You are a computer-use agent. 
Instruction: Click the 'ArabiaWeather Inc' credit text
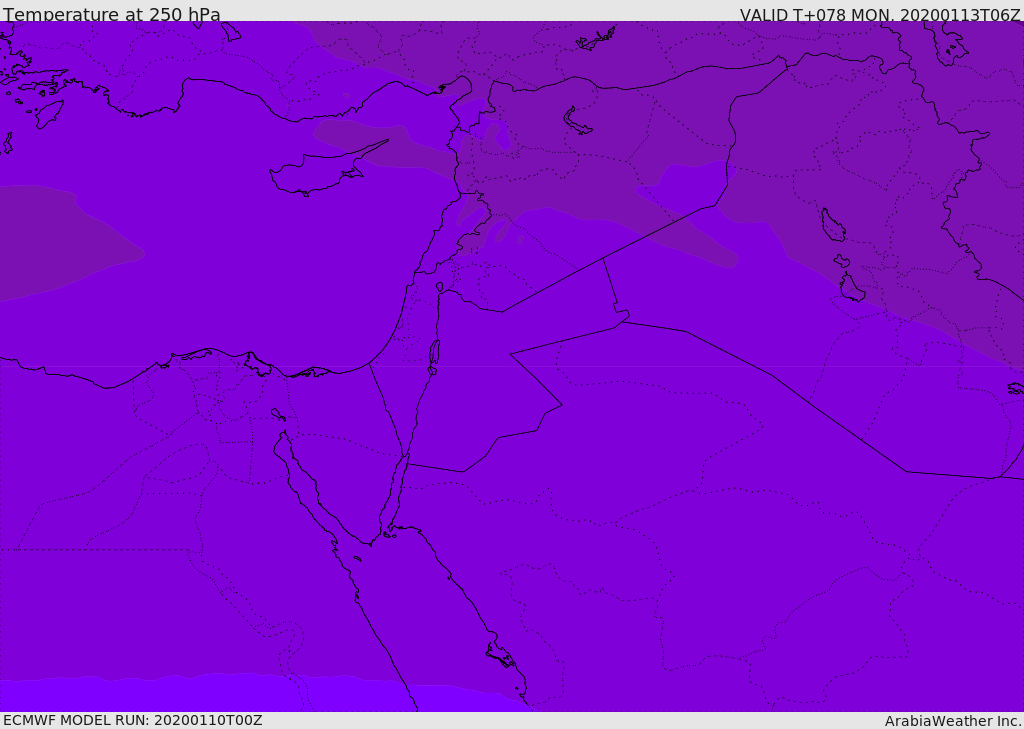(x=952, y=721)
